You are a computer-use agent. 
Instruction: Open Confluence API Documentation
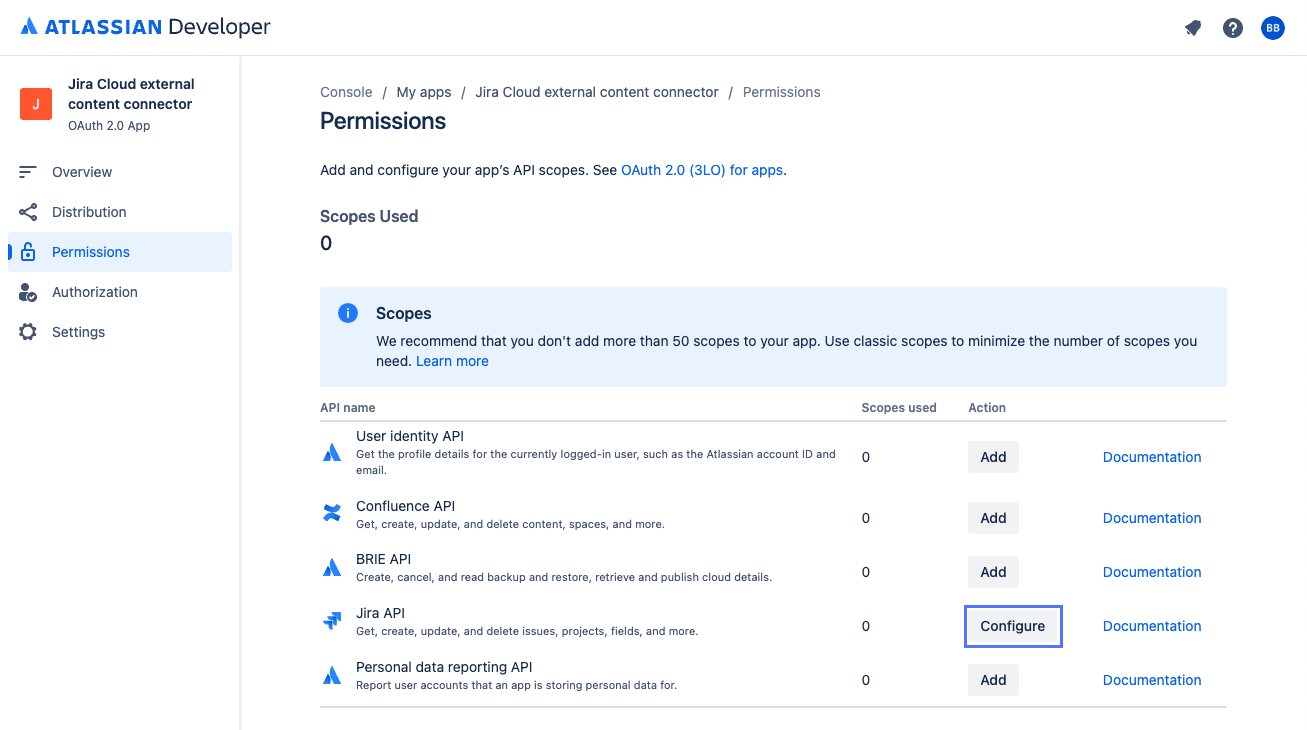coord(1152,518)
